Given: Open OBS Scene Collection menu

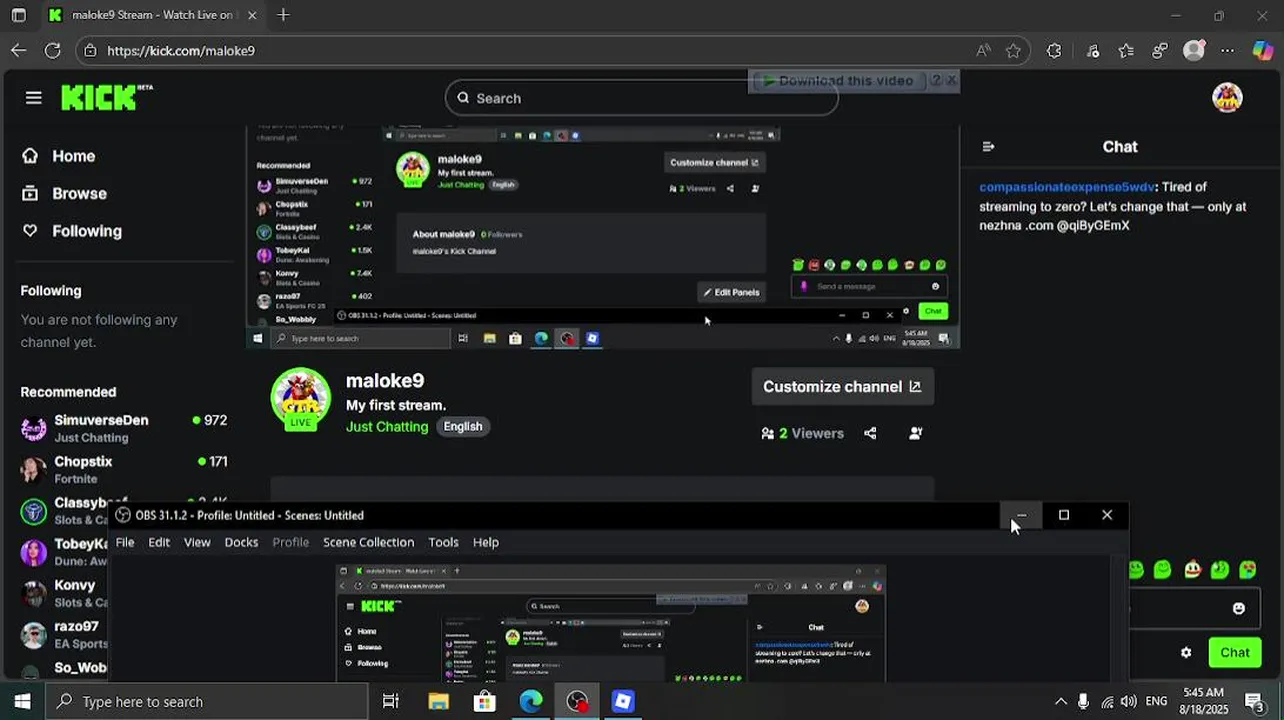Looking at the screenshot, I should (x=368, y=542).
